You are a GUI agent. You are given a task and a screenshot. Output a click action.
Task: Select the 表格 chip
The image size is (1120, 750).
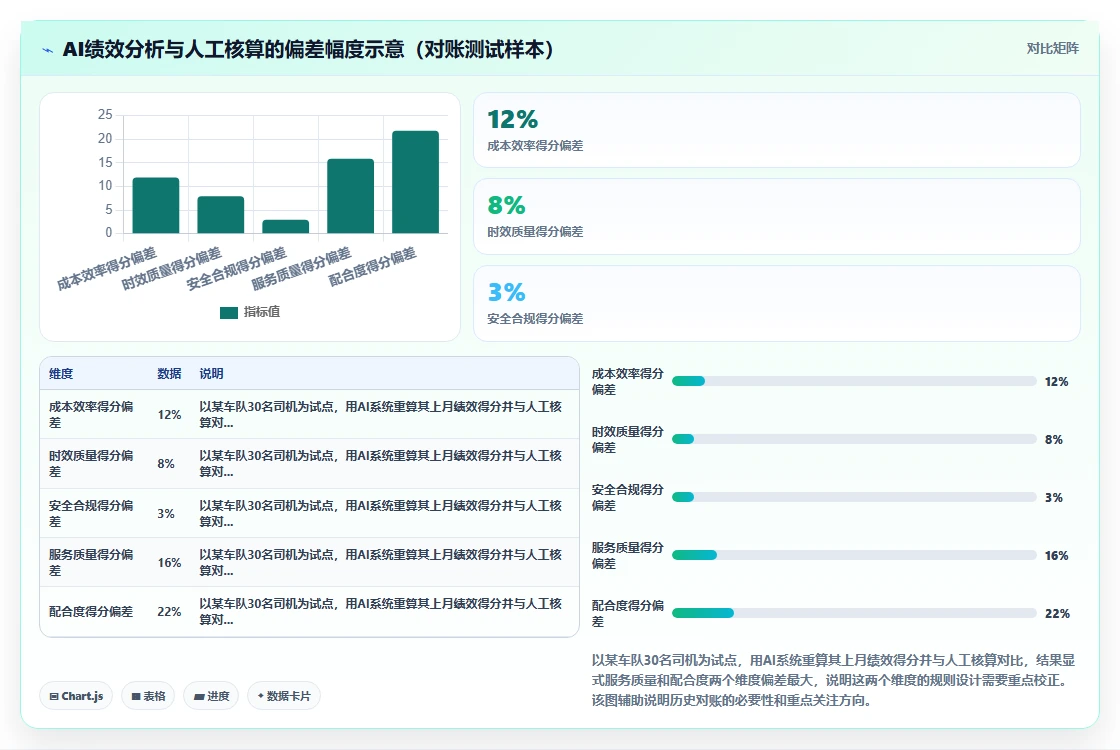point(149,696)
